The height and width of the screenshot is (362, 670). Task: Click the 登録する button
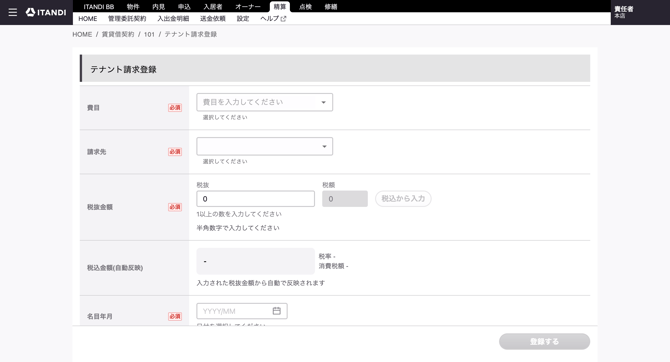point(544,341)
